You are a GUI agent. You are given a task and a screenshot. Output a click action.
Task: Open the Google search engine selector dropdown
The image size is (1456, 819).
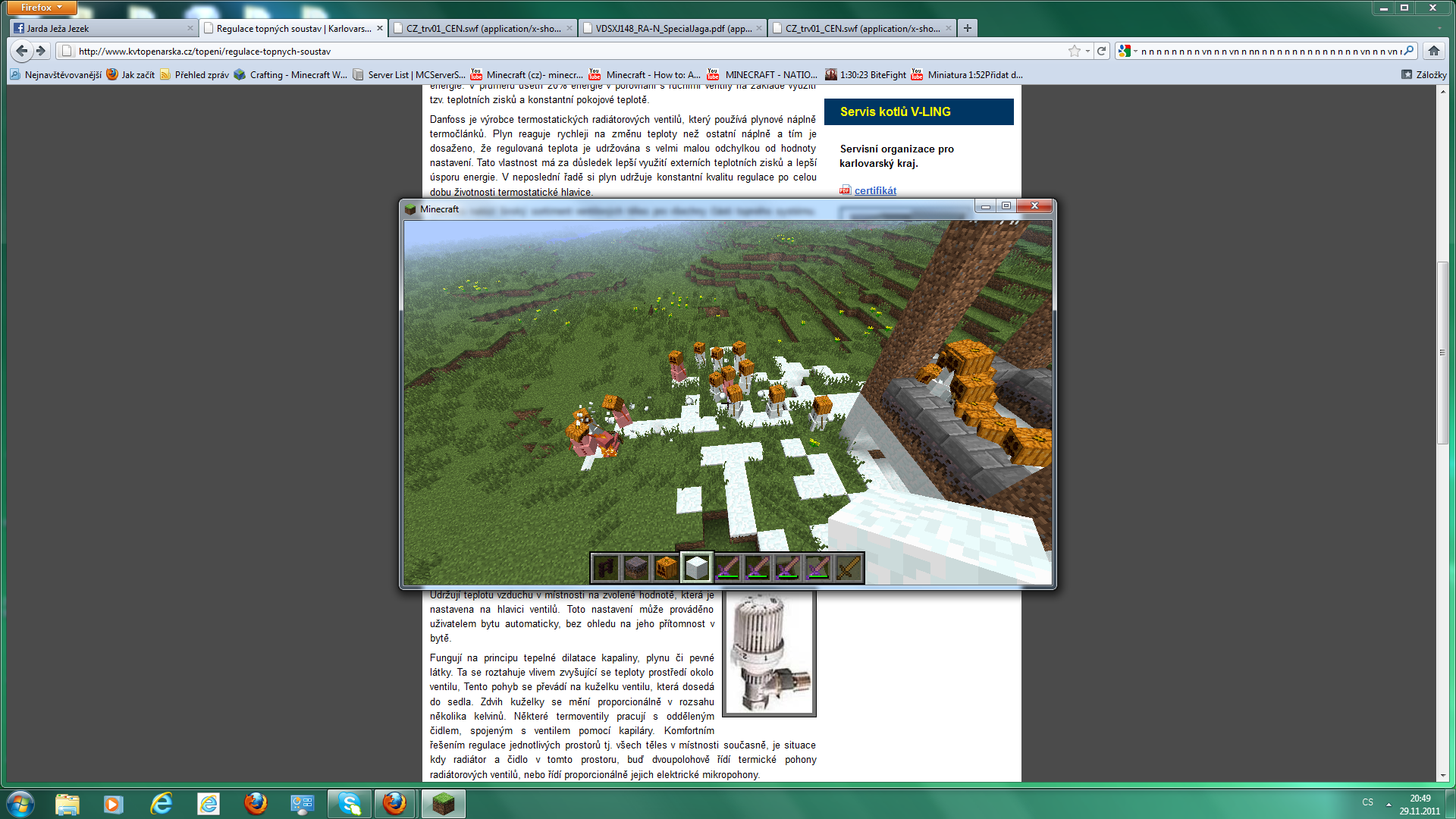click(x=1127, y=51)
